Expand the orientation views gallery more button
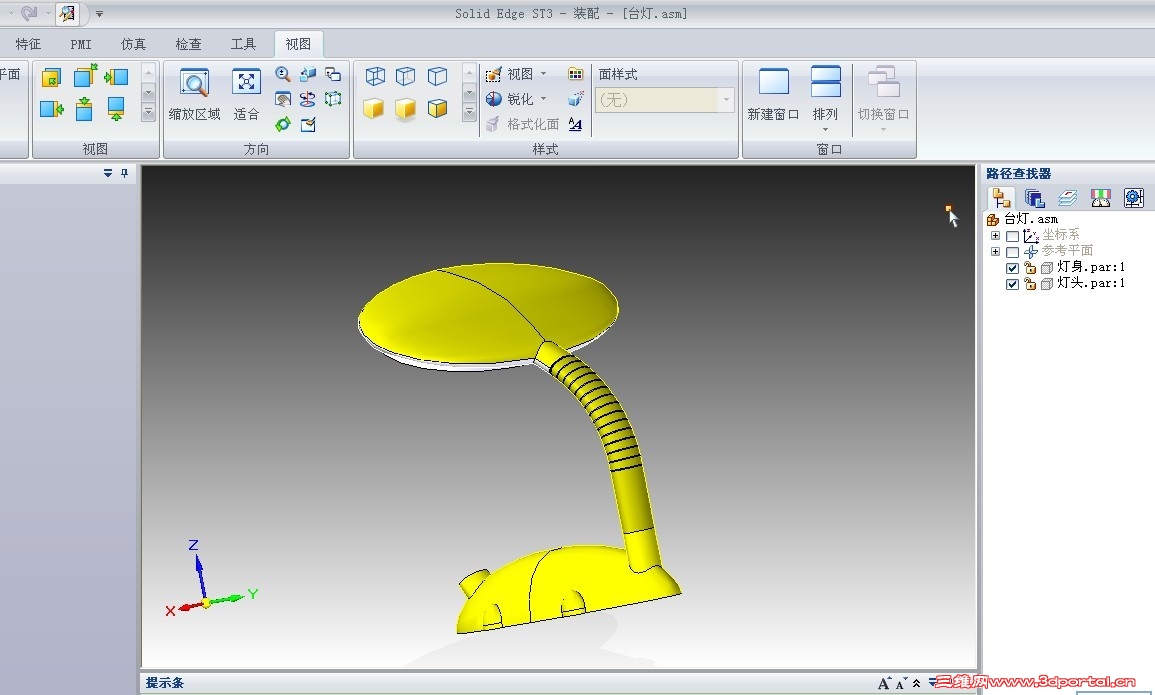The image size is (1155, 695). point(148,113)
